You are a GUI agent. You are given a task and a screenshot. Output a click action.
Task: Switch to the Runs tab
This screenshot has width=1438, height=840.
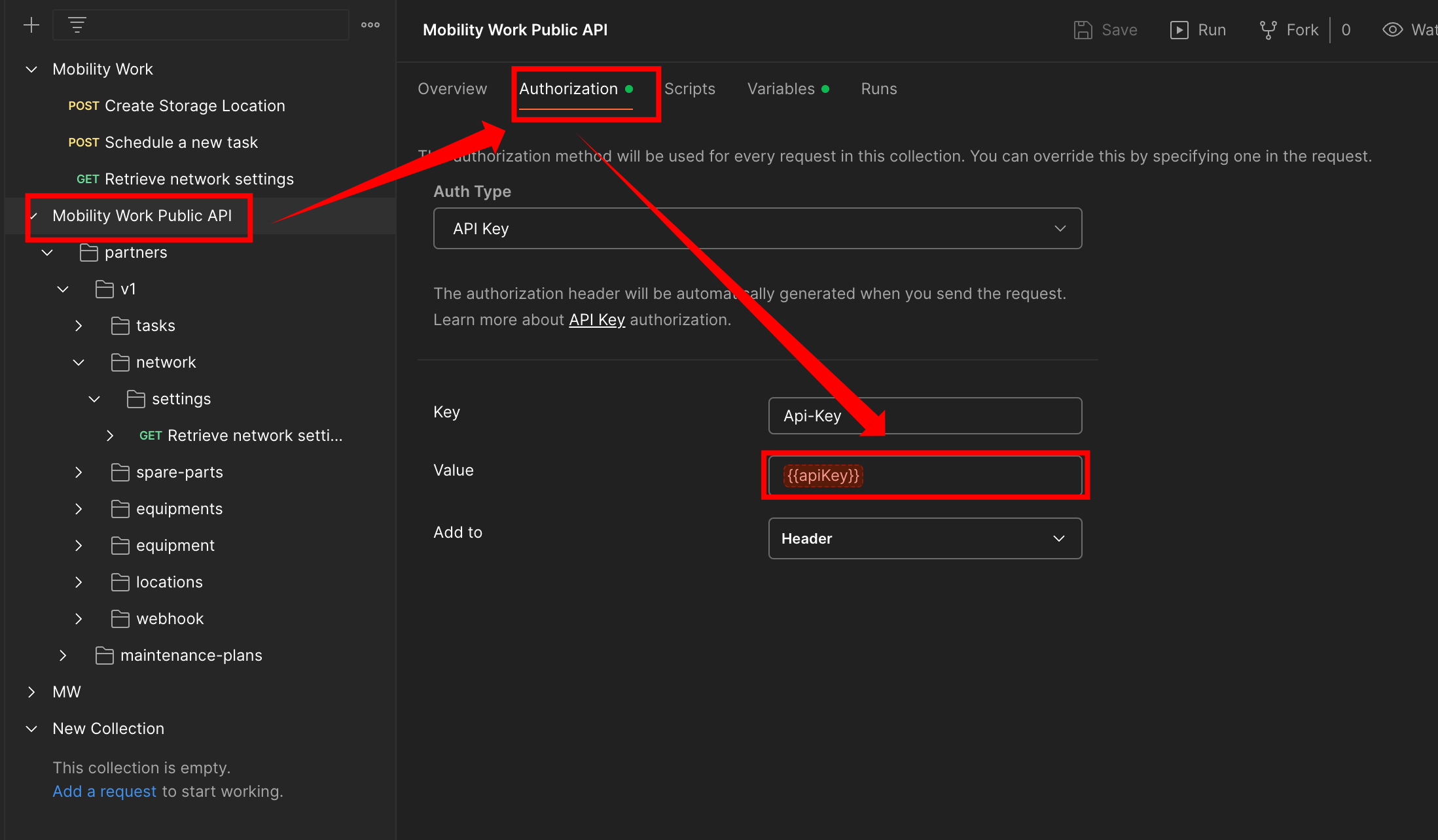coord(879,89)
